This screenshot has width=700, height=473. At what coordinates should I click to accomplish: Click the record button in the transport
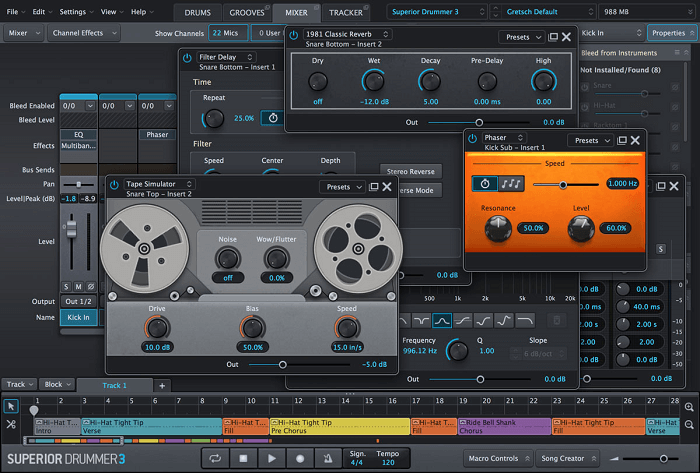[300, 458]
